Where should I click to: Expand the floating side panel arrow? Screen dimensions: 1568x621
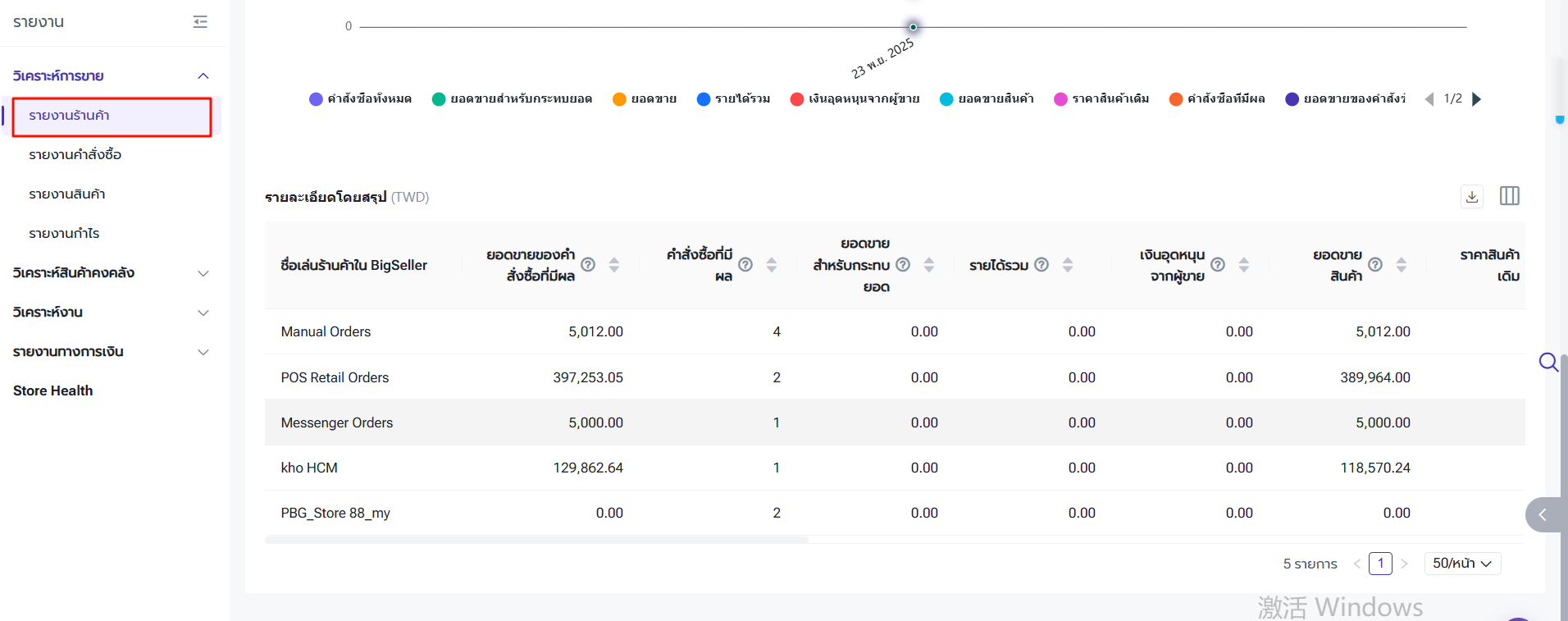[1543, 515]
